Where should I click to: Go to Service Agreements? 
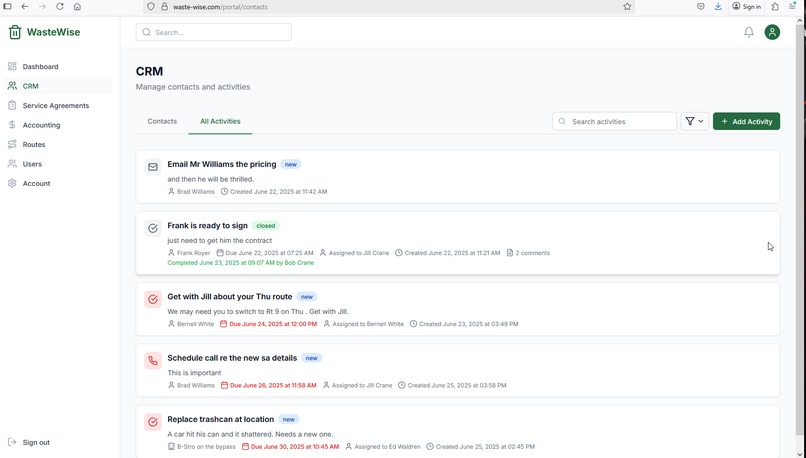(x=58, y=105)
